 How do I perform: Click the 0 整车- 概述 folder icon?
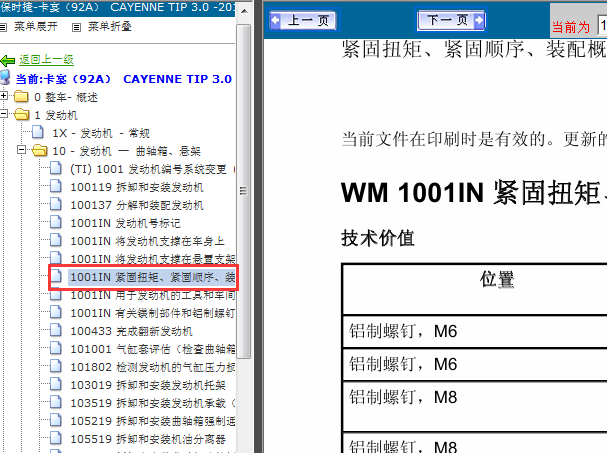tap(22, 96)
